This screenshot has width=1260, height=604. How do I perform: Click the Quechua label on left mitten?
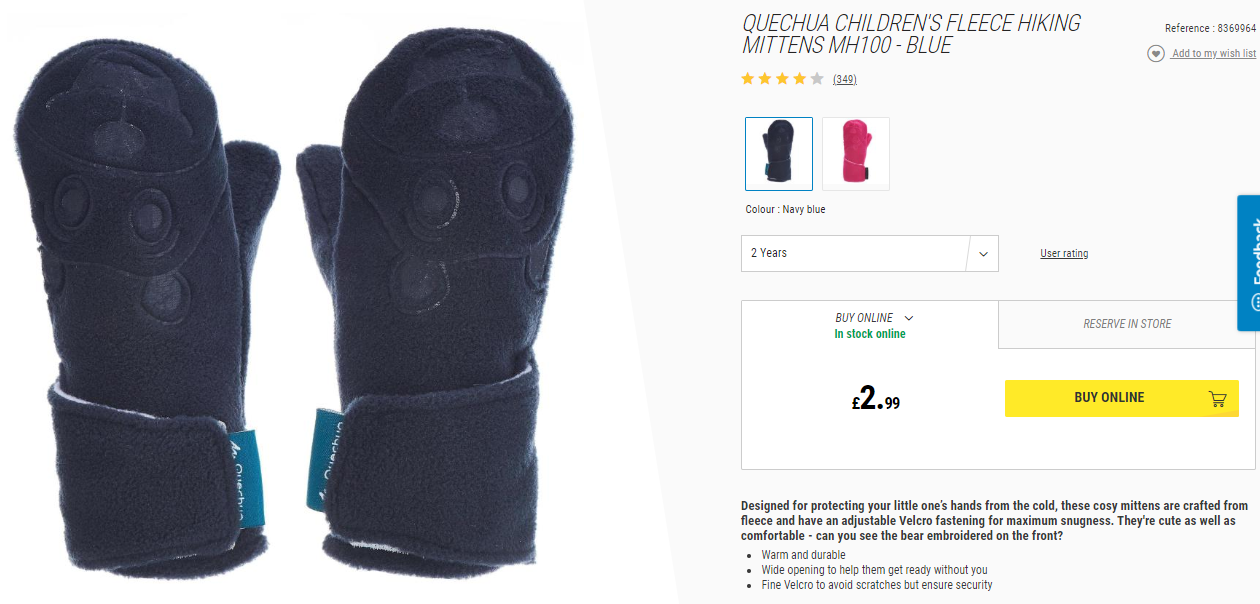pyautogui.click(x=240, y=465)
